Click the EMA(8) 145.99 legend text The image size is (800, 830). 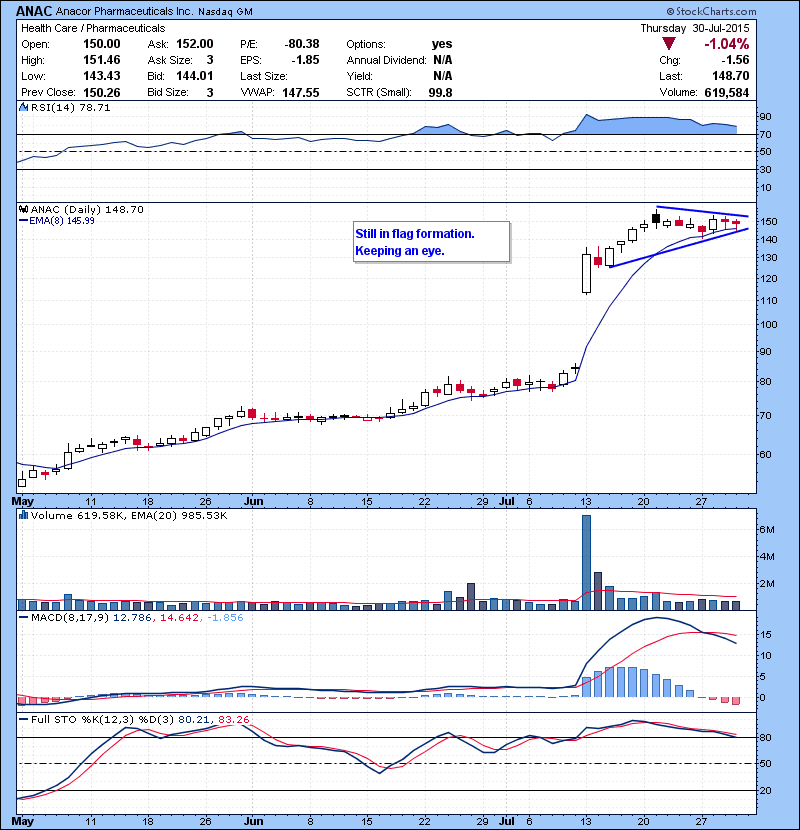(x=62, y=220)
